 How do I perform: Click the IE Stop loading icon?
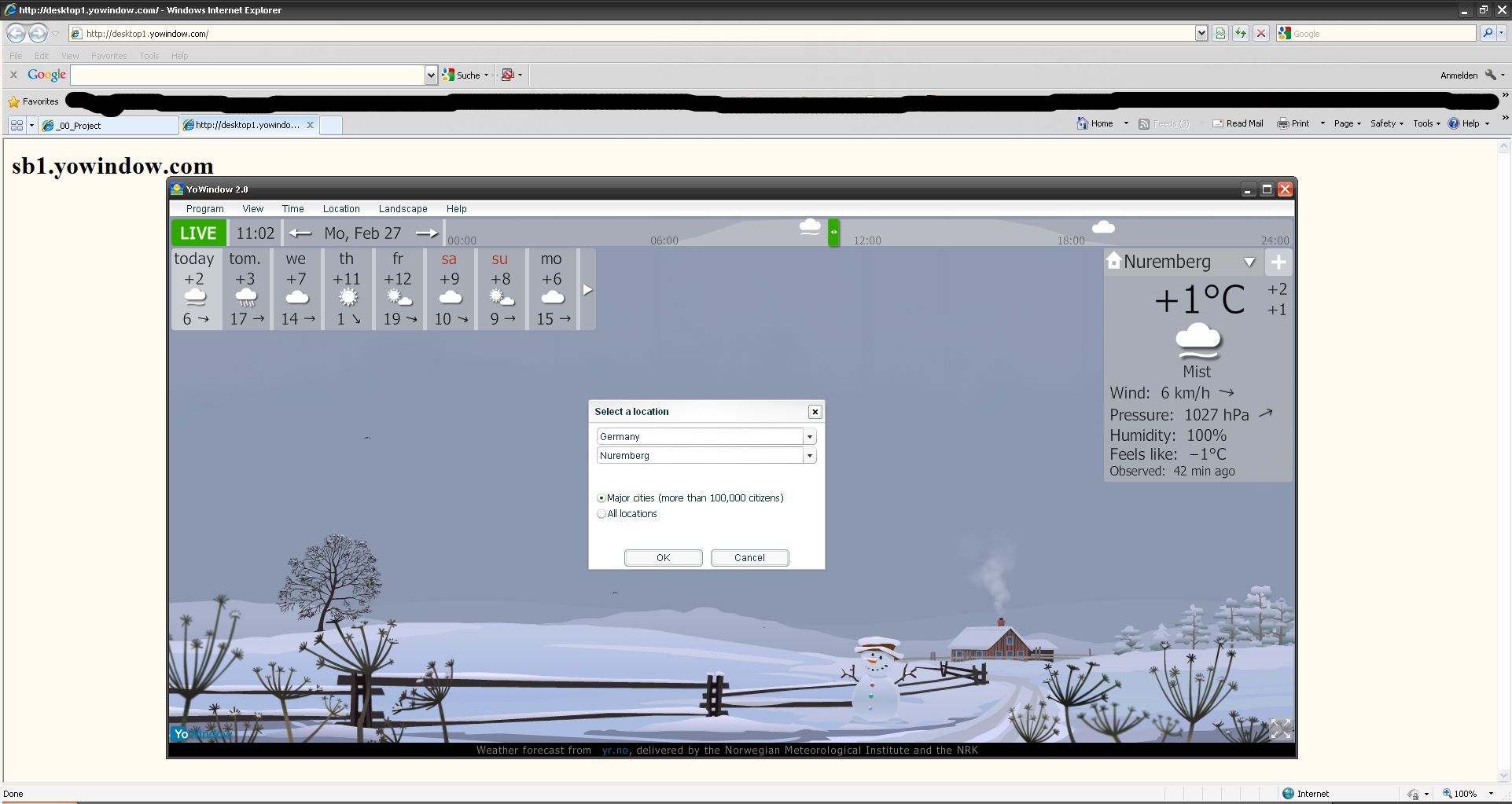(1260, 34)
